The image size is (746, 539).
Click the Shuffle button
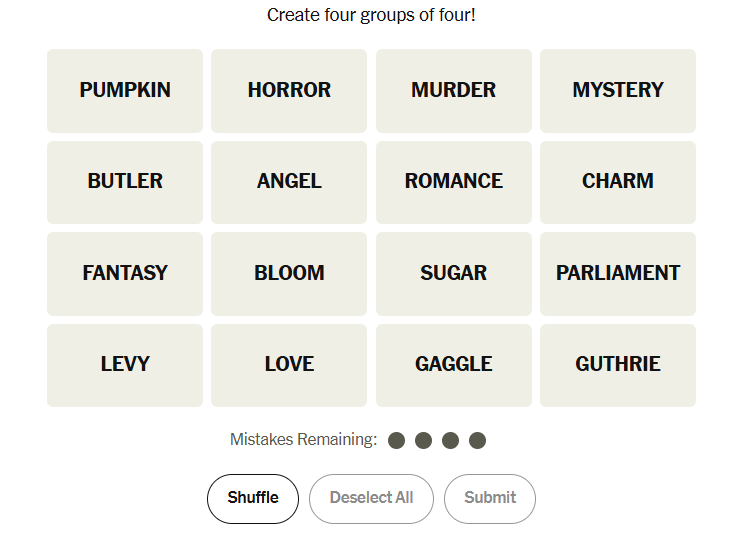point(253,498)
